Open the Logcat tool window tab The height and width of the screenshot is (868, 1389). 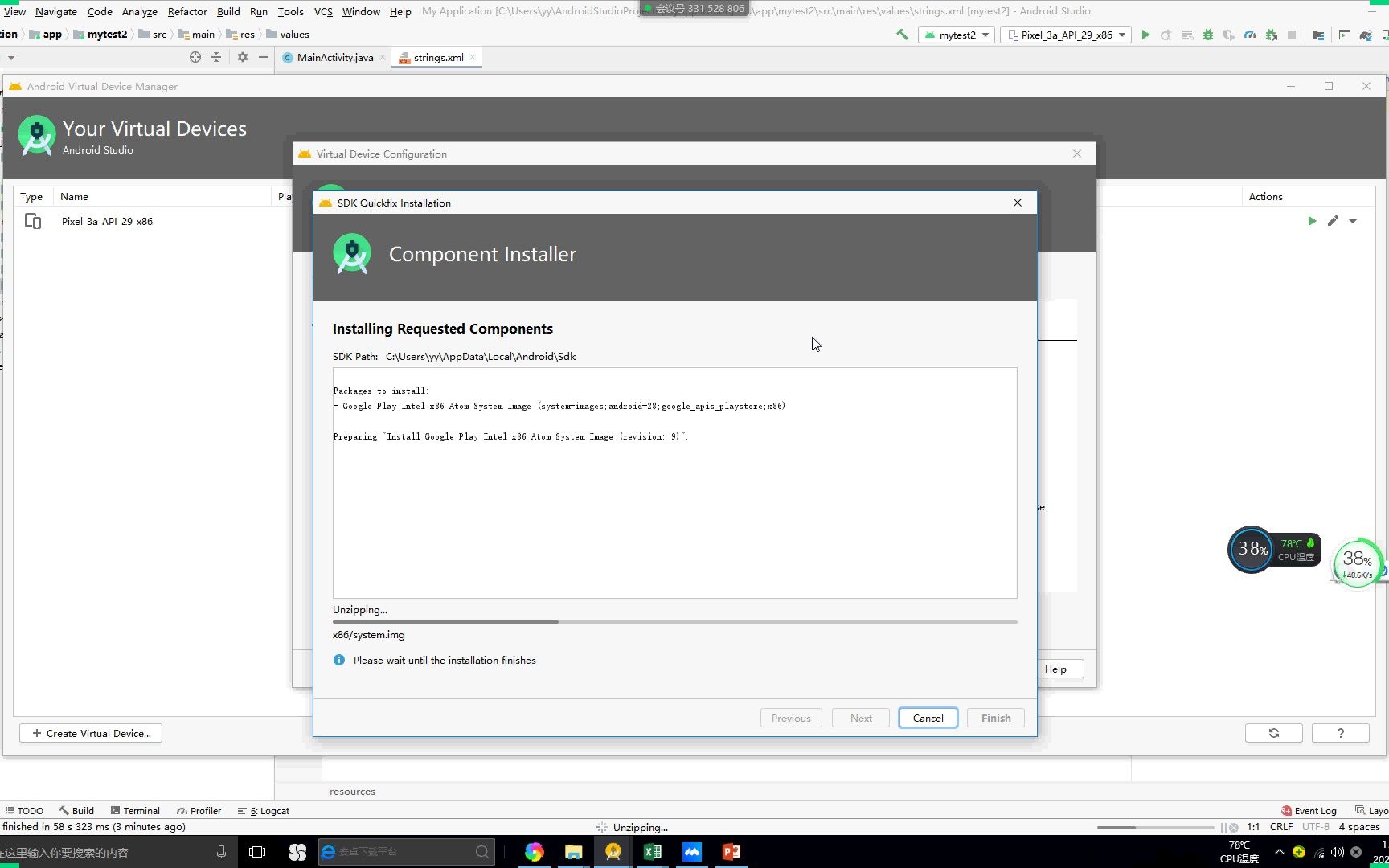(x=264, y=810)
